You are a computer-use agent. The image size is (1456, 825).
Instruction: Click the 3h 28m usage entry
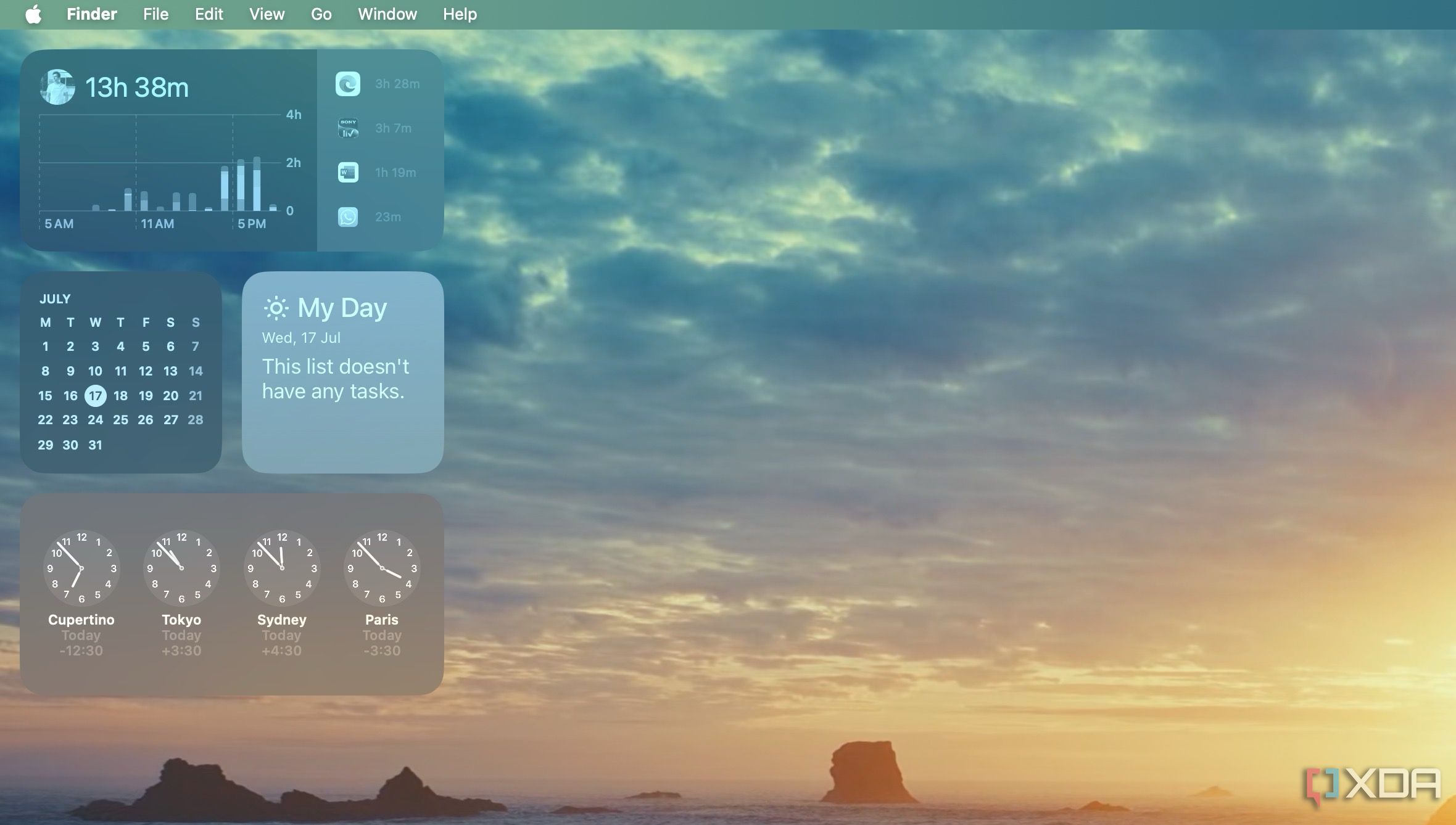pyautogui.click(x=397, y=84)
